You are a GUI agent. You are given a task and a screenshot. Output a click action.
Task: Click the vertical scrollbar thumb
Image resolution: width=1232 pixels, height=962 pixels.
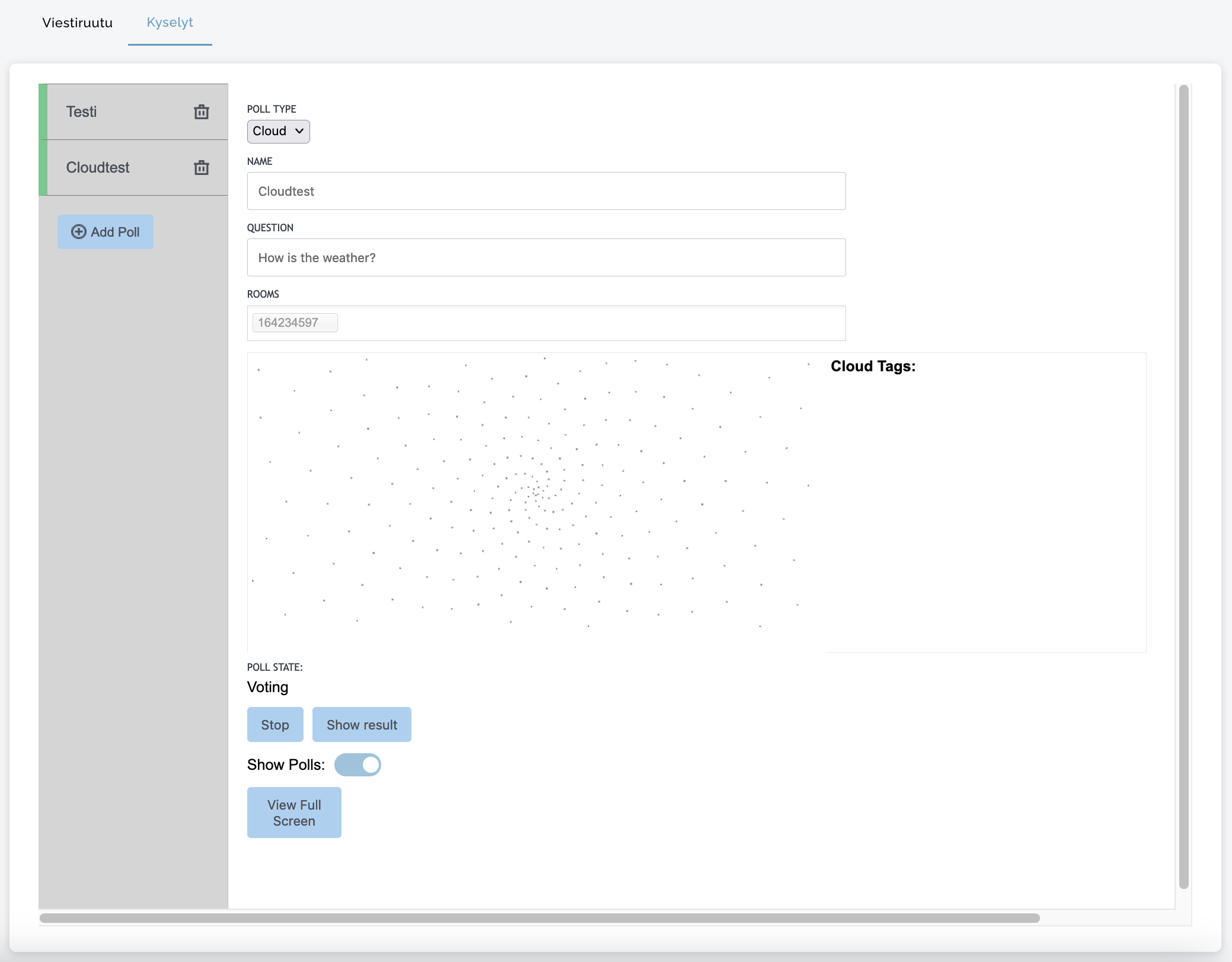pyautogui.click(x=1183, y=486)
